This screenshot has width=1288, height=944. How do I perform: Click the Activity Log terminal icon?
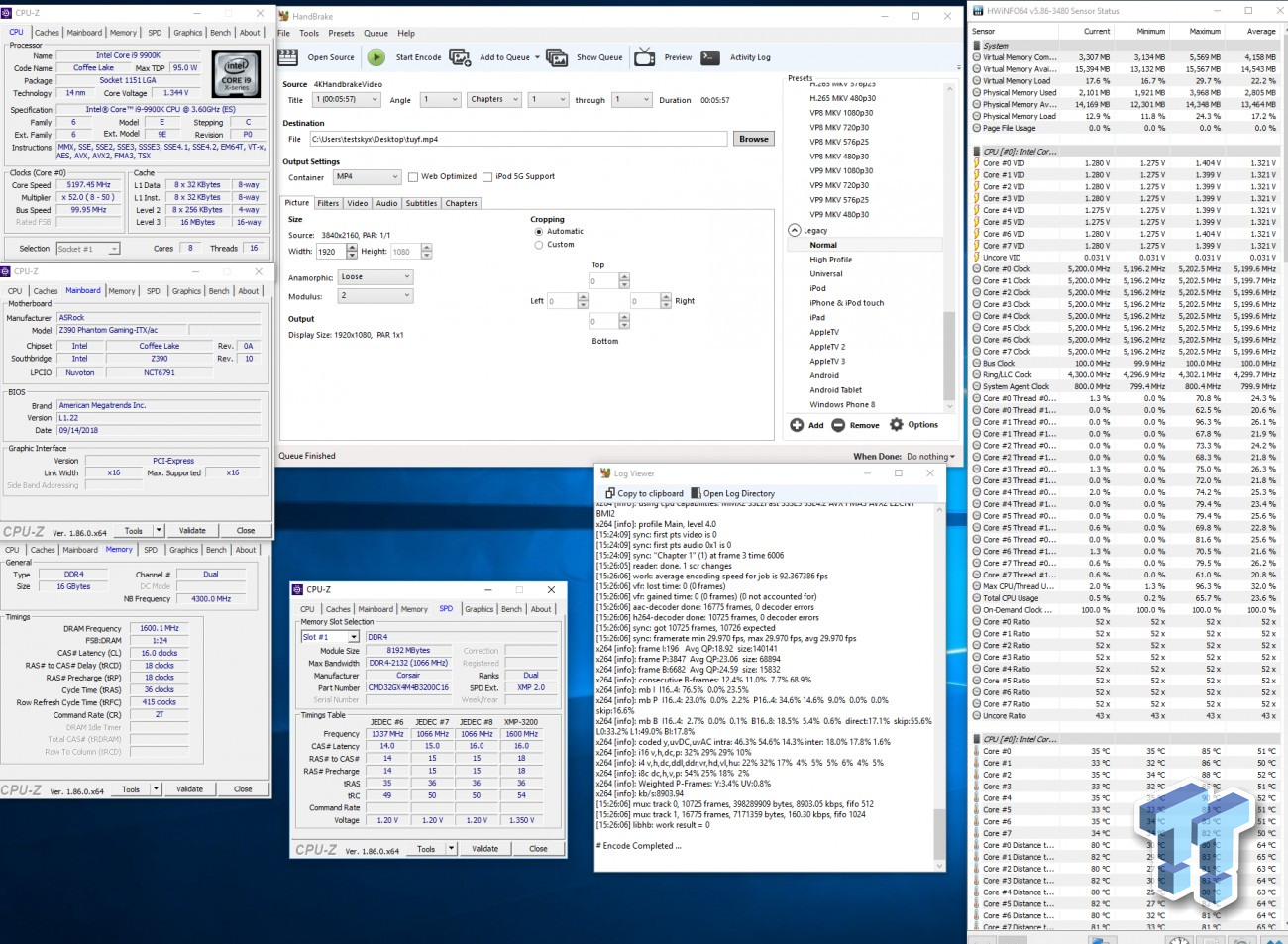click(709, 57)
